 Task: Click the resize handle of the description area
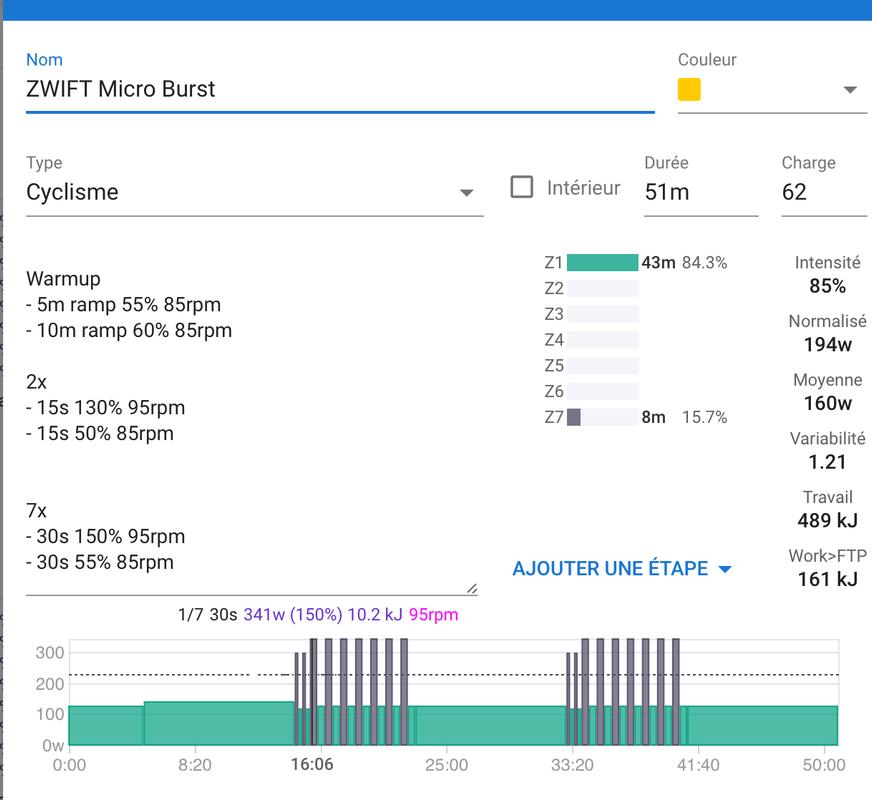pyautogui.click(x=472, y=588)
